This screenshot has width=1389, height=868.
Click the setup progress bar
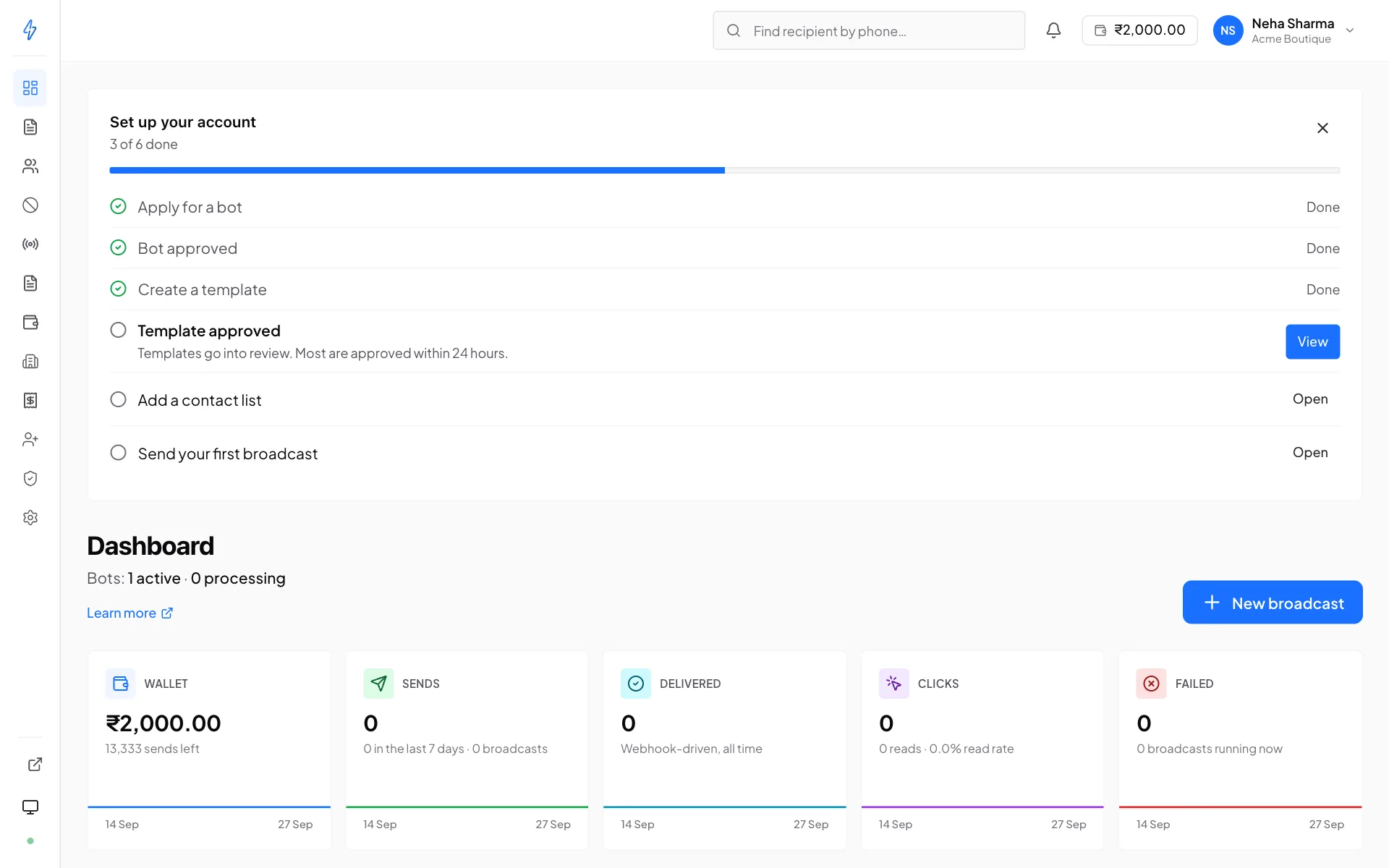(x=724, y=171)
